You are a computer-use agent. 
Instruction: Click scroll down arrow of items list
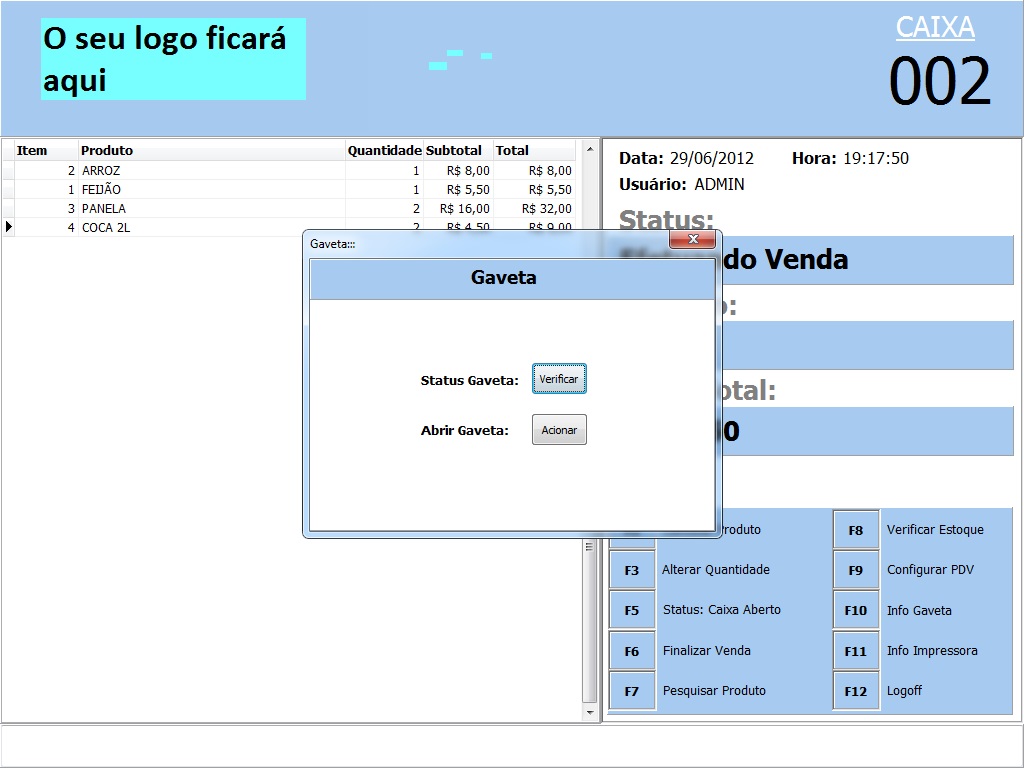[x=590, y=713]
